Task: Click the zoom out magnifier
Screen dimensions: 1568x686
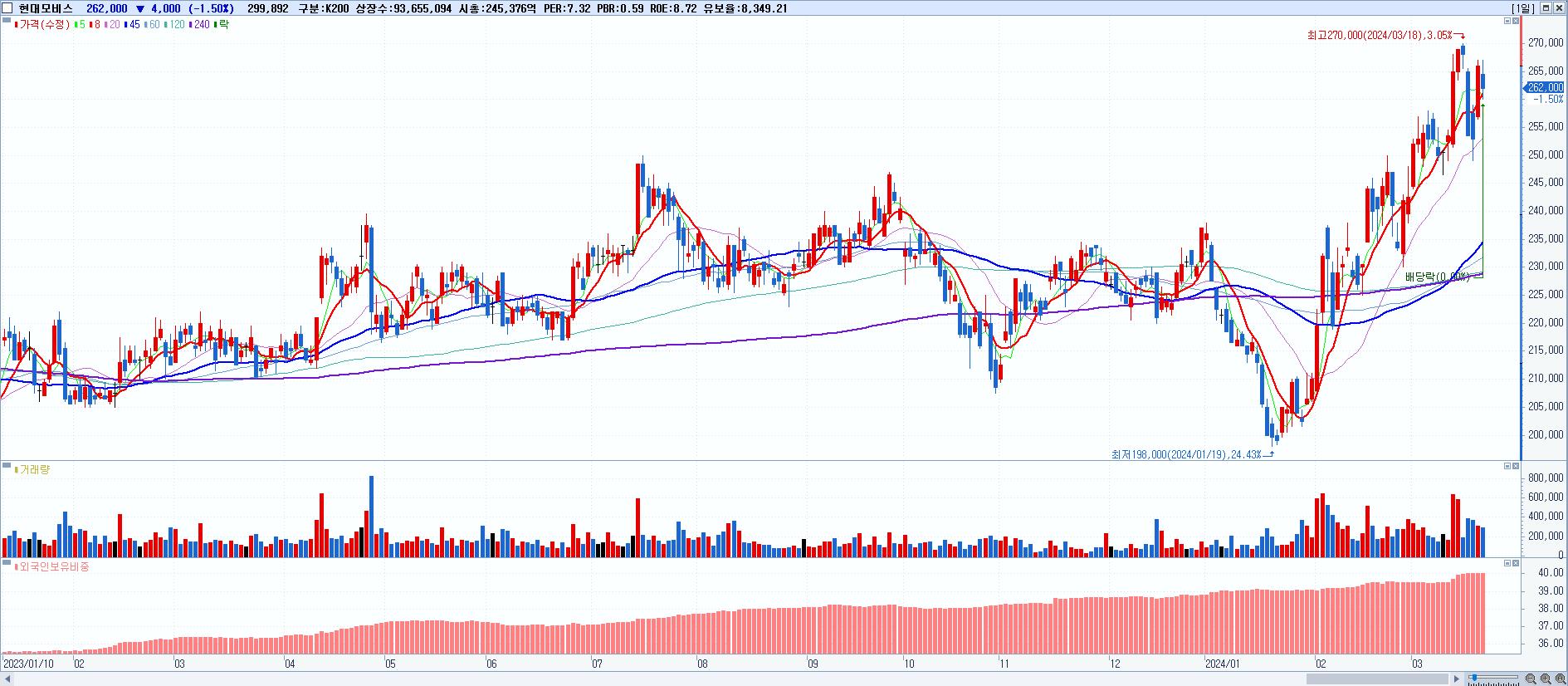Action: tap(1531, 679)
